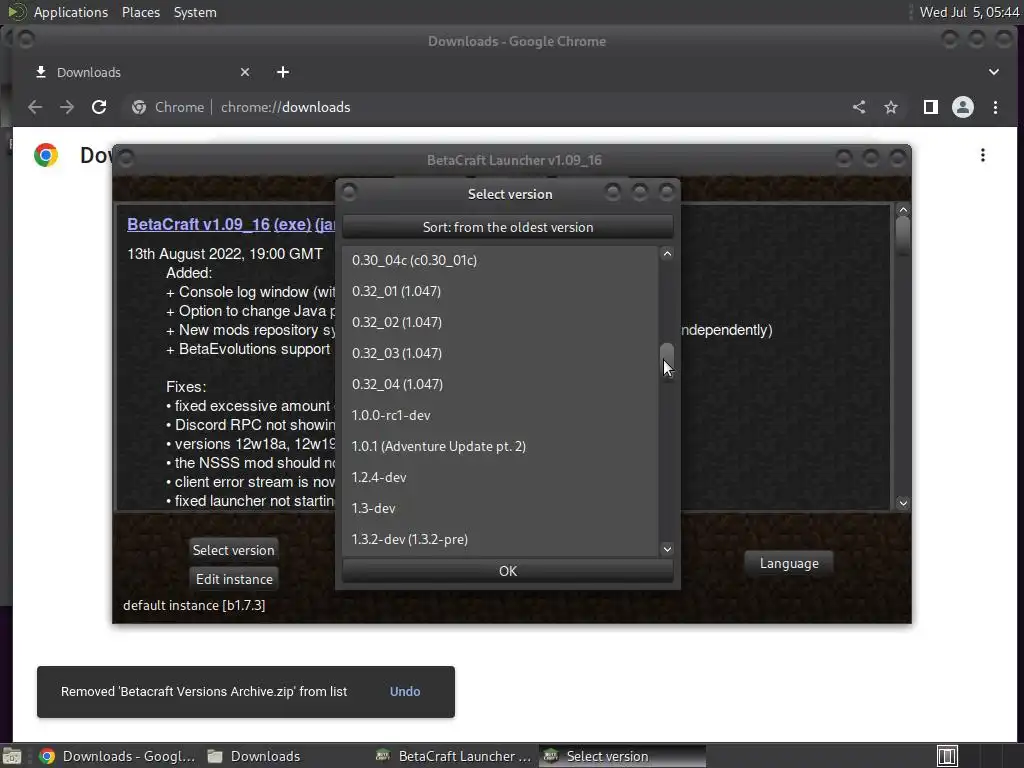Open the Language button in launcher
This screenshot has height=768, width=1024.
pyautogui.click(x=789, y=564)
